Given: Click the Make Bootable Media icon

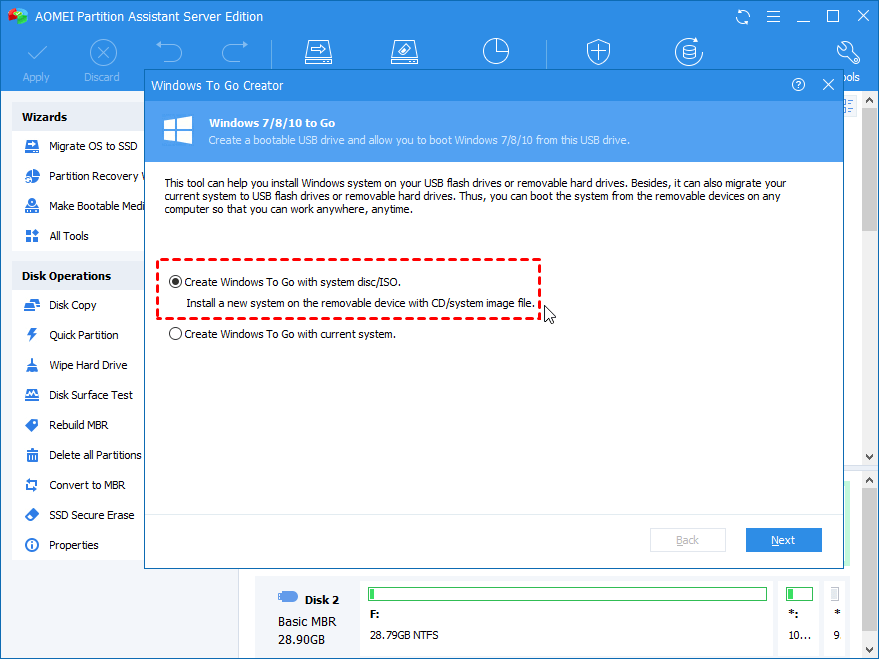Looking at the screenshot, I should click(32, 206).
